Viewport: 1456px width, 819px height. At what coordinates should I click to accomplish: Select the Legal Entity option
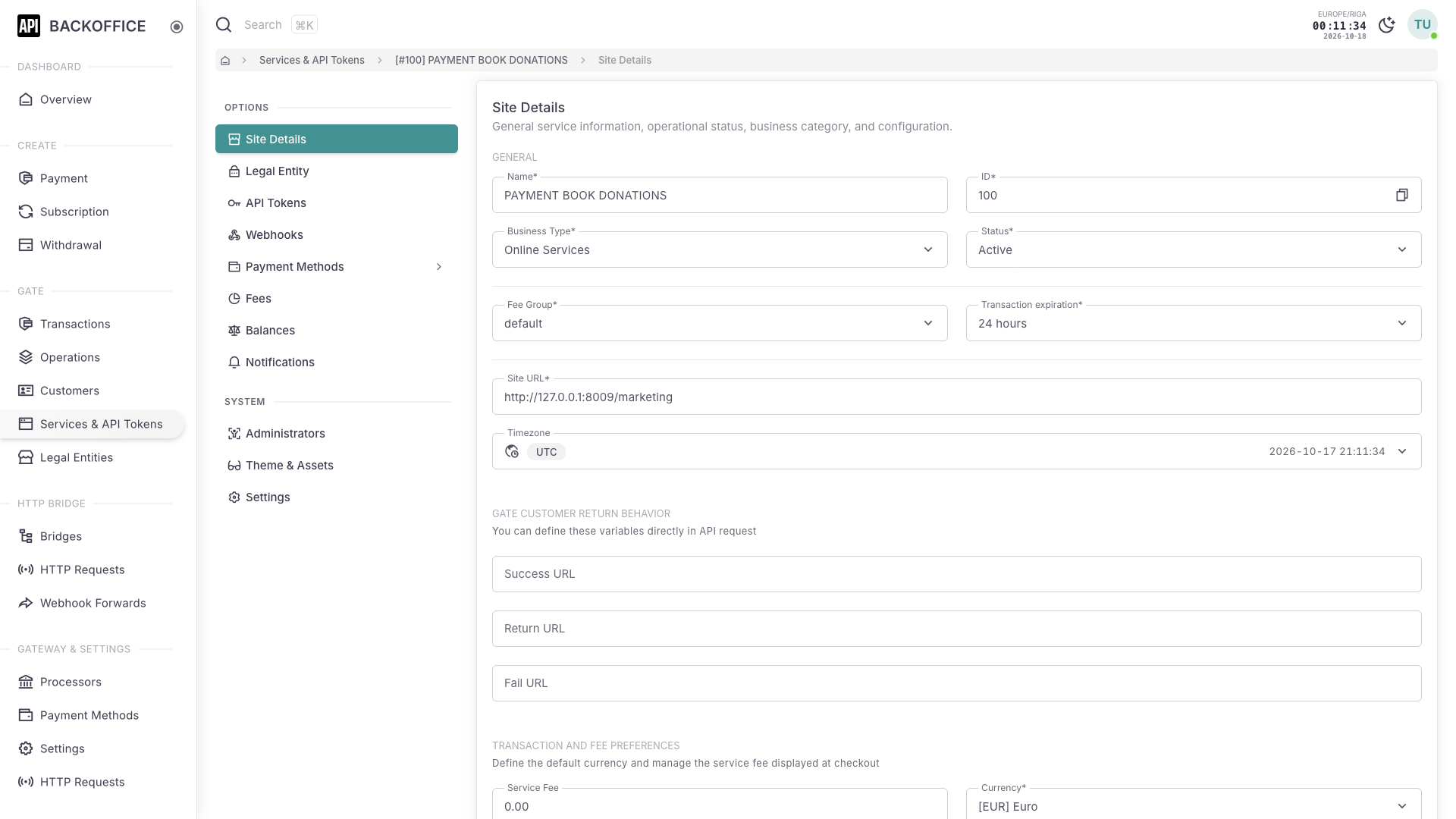[337, 171]
